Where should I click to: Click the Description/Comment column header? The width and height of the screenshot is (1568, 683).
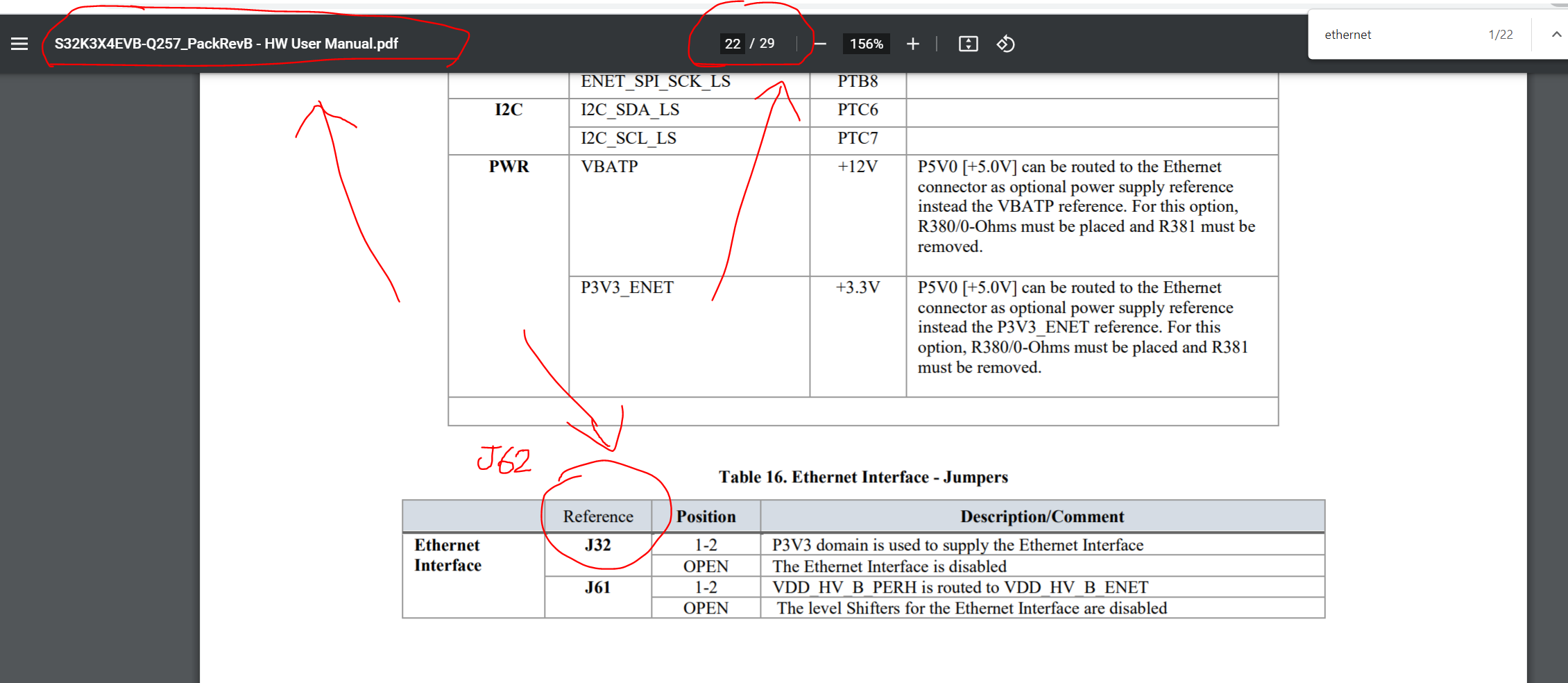click(1041, 516)
